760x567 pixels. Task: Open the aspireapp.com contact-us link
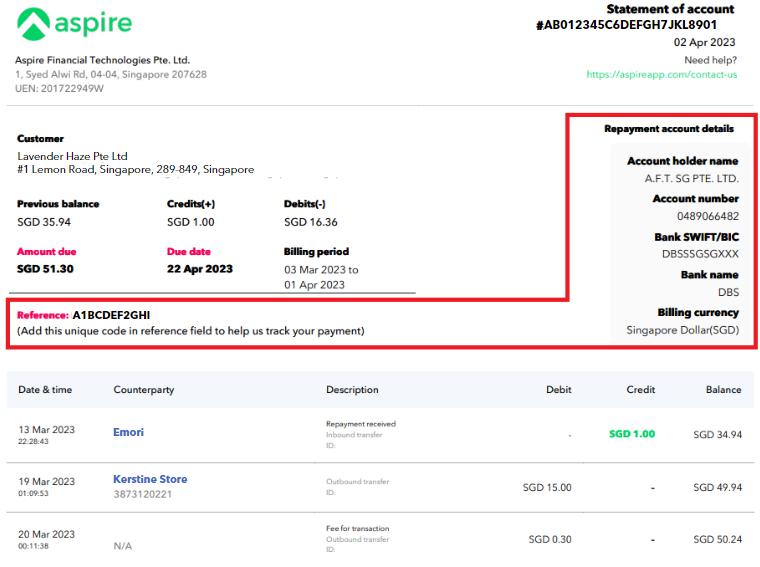point(662,75)
